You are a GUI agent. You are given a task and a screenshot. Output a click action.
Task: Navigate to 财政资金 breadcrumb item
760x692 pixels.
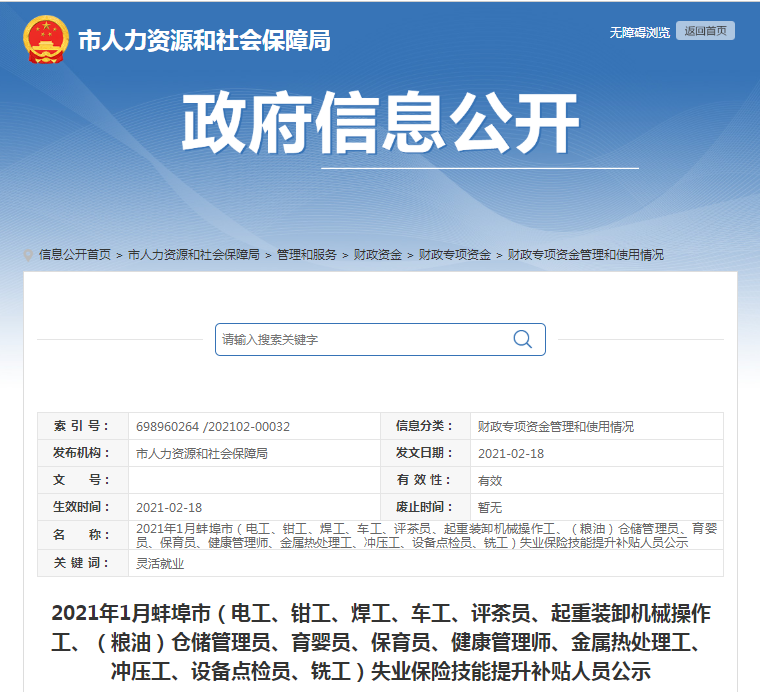click(378, 255)
